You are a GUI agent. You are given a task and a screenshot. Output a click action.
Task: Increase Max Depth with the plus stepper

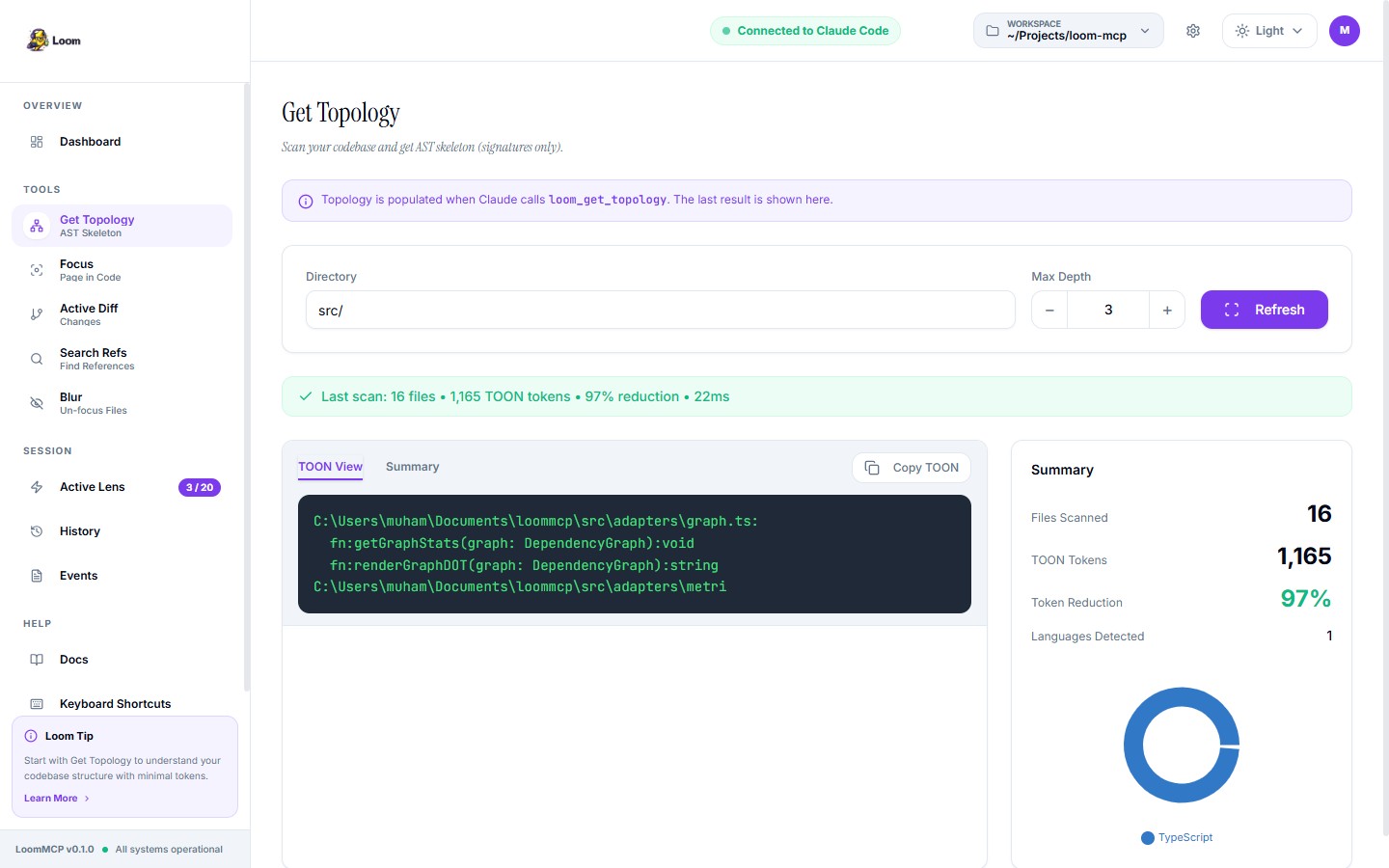point(1167,310)
